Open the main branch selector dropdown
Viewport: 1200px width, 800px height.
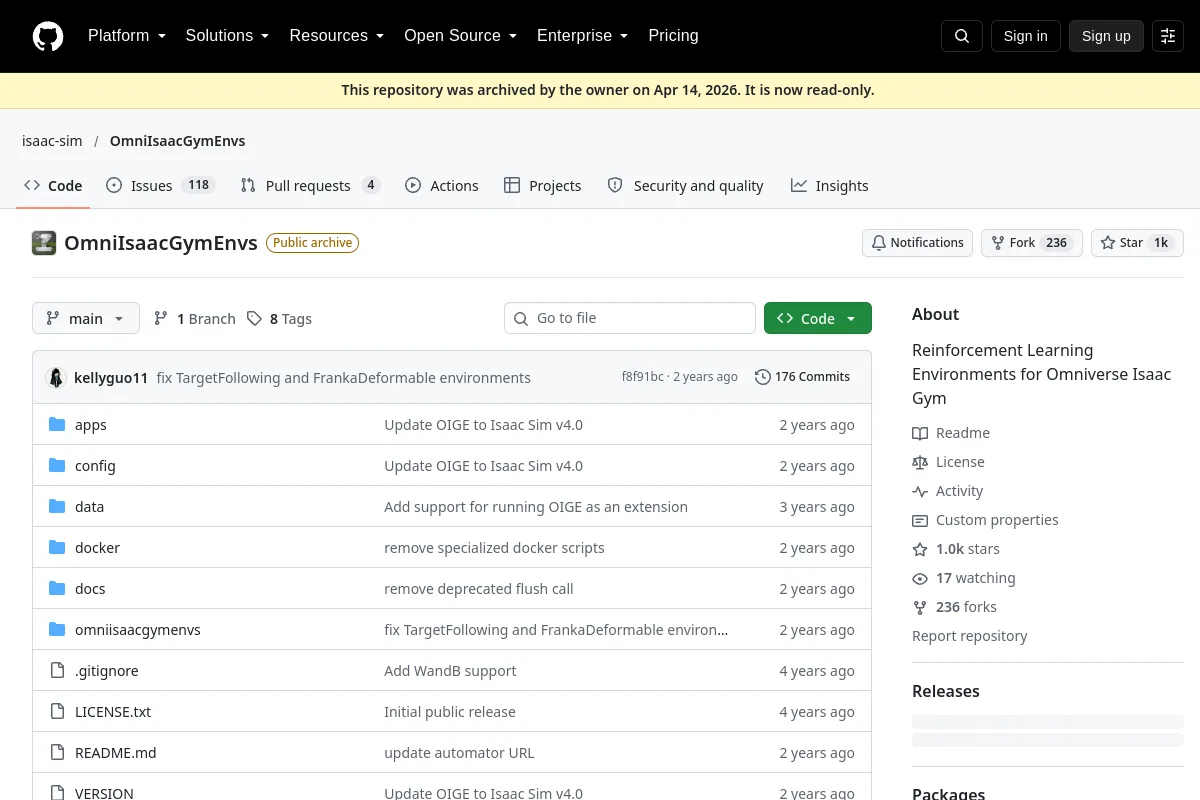pyautogui.click(x=86, y=318)
